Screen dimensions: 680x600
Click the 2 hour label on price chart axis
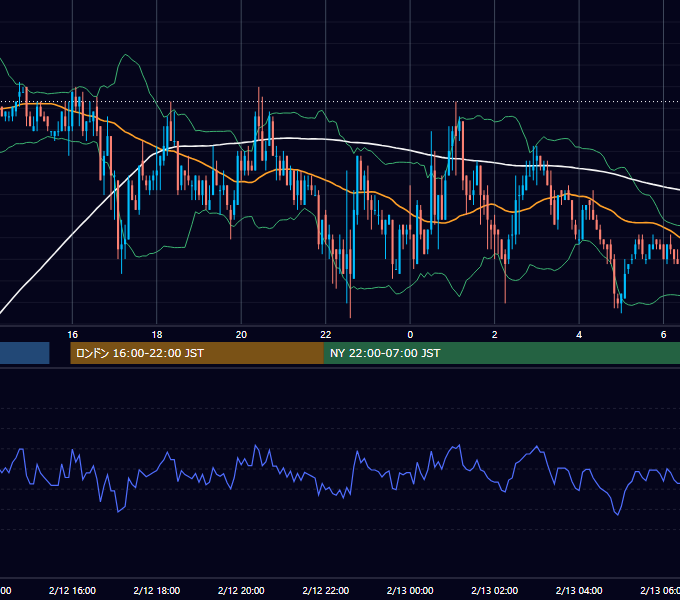[x=494, y=334]
